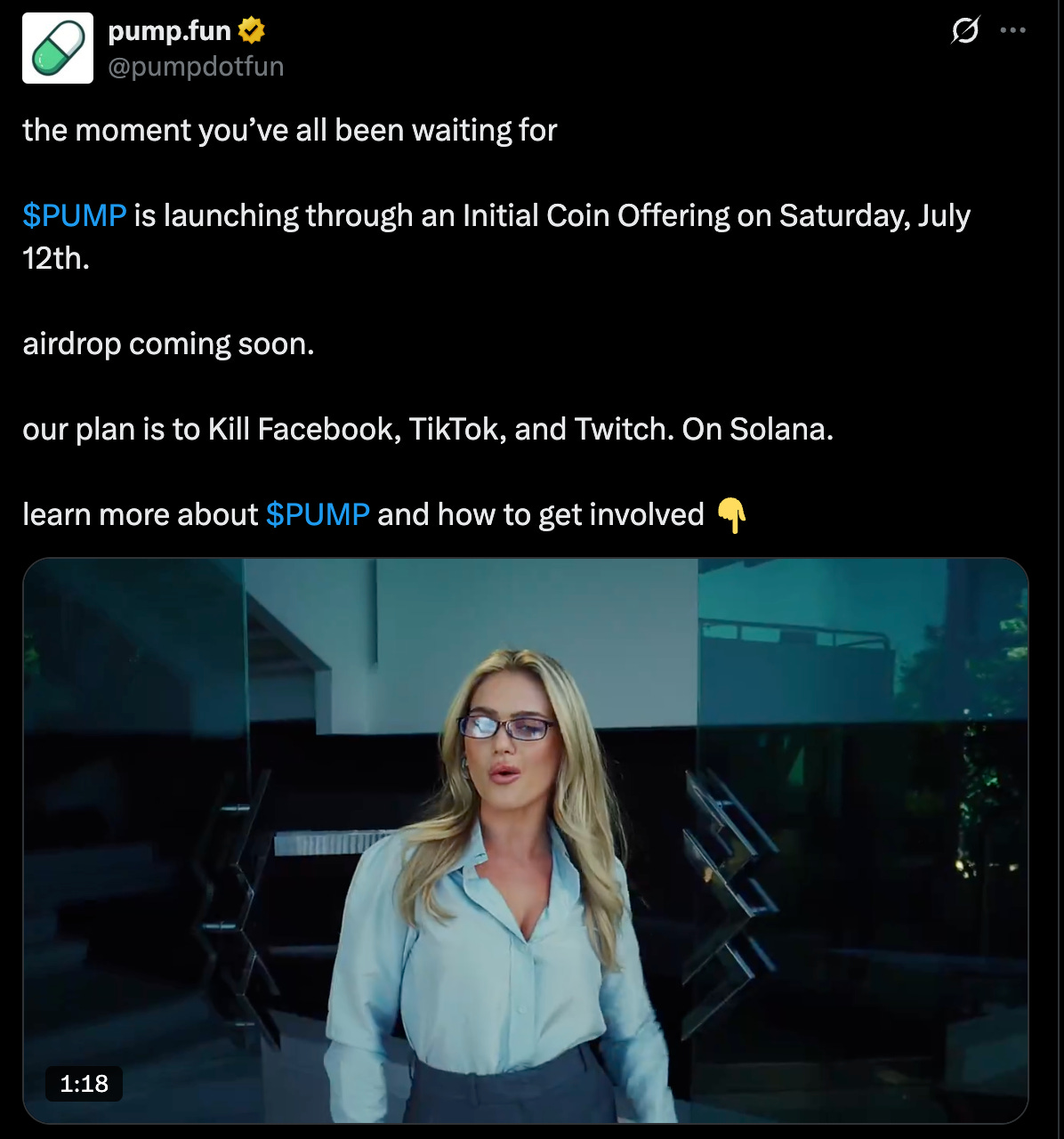Viewport: 1064px width, 1139px height.
Task: Click the "how to get involved" text
Action: click(x=570, y=514)
